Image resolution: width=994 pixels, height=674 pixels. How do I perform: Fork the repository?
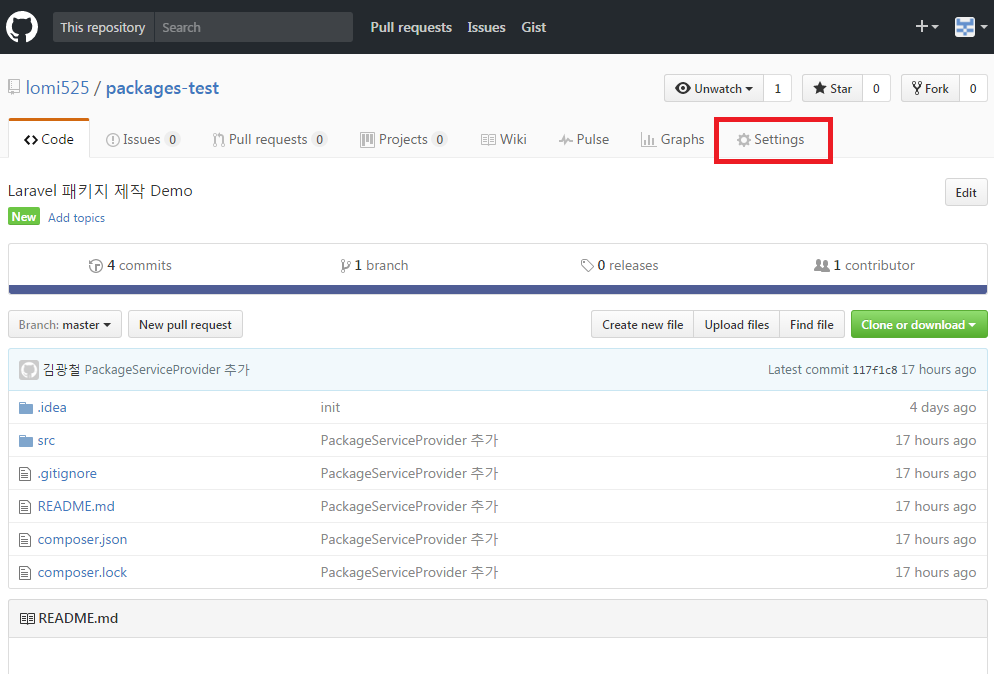click(x=930, y=88)
